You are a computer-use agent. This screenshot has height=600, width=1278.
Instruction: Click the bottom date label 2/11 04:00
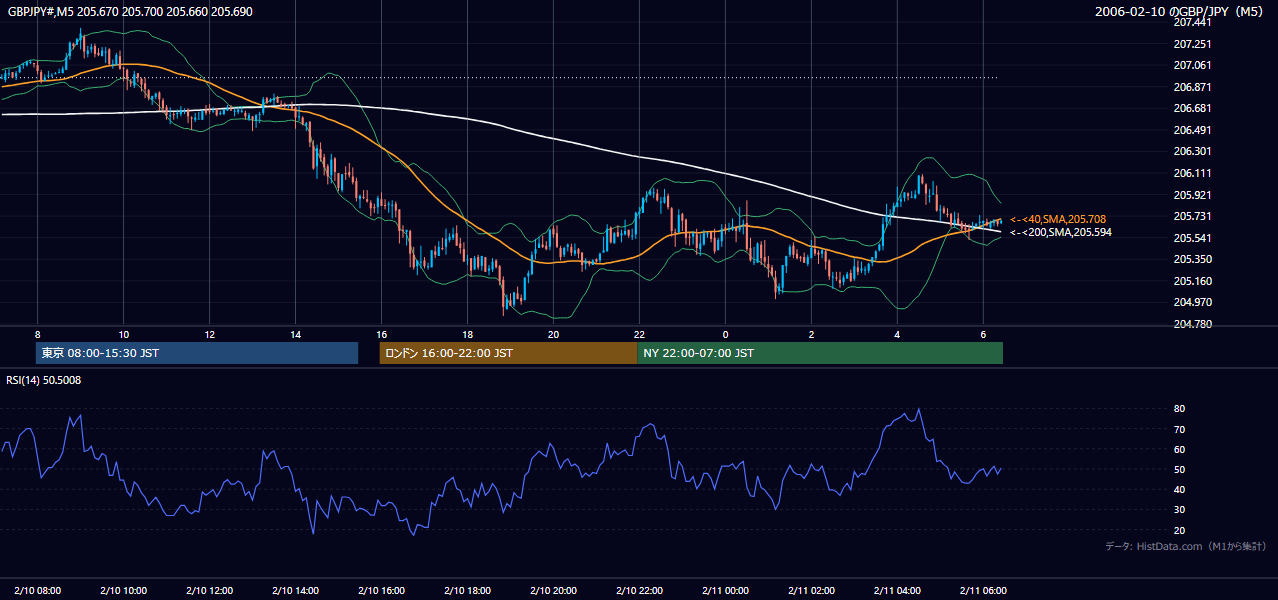897,591
